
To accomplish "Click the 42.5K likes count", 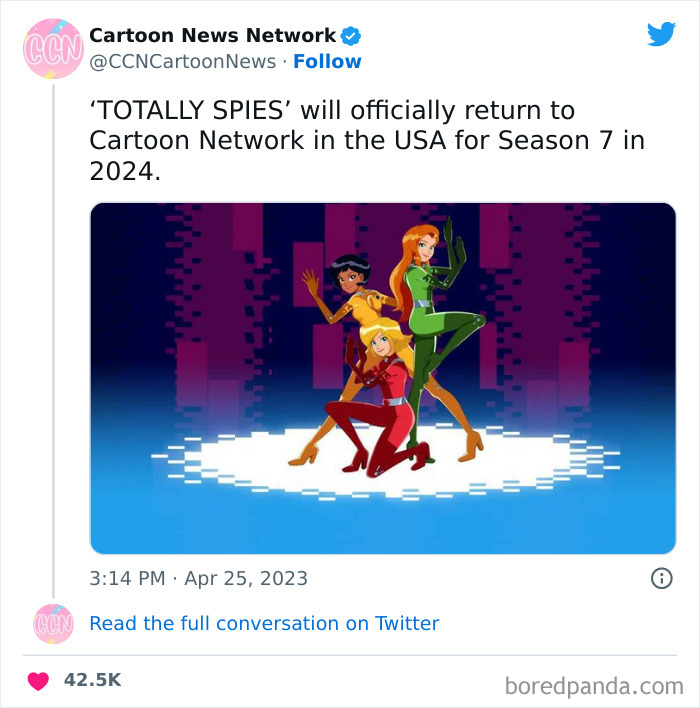I will point(93,680).
